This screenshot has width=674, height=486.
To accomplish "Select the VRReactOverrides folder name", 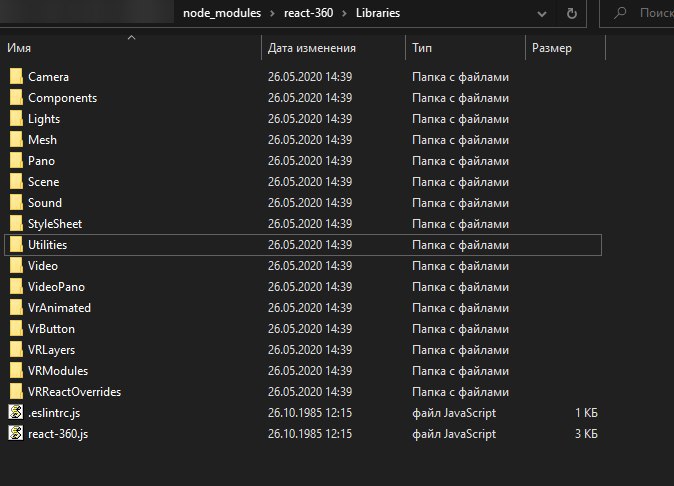I will (x=74, y=392).
